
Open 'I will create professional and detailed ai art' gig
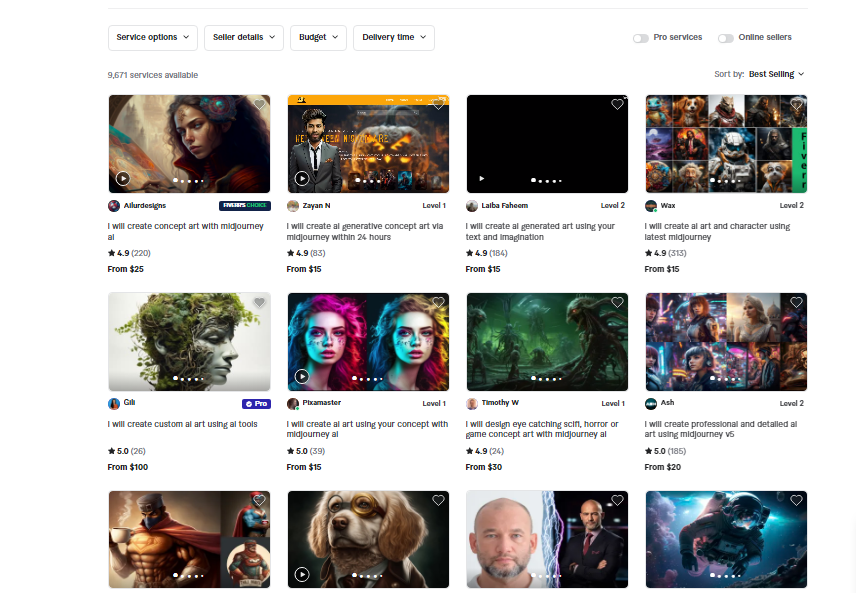click(x=721, y=429)
